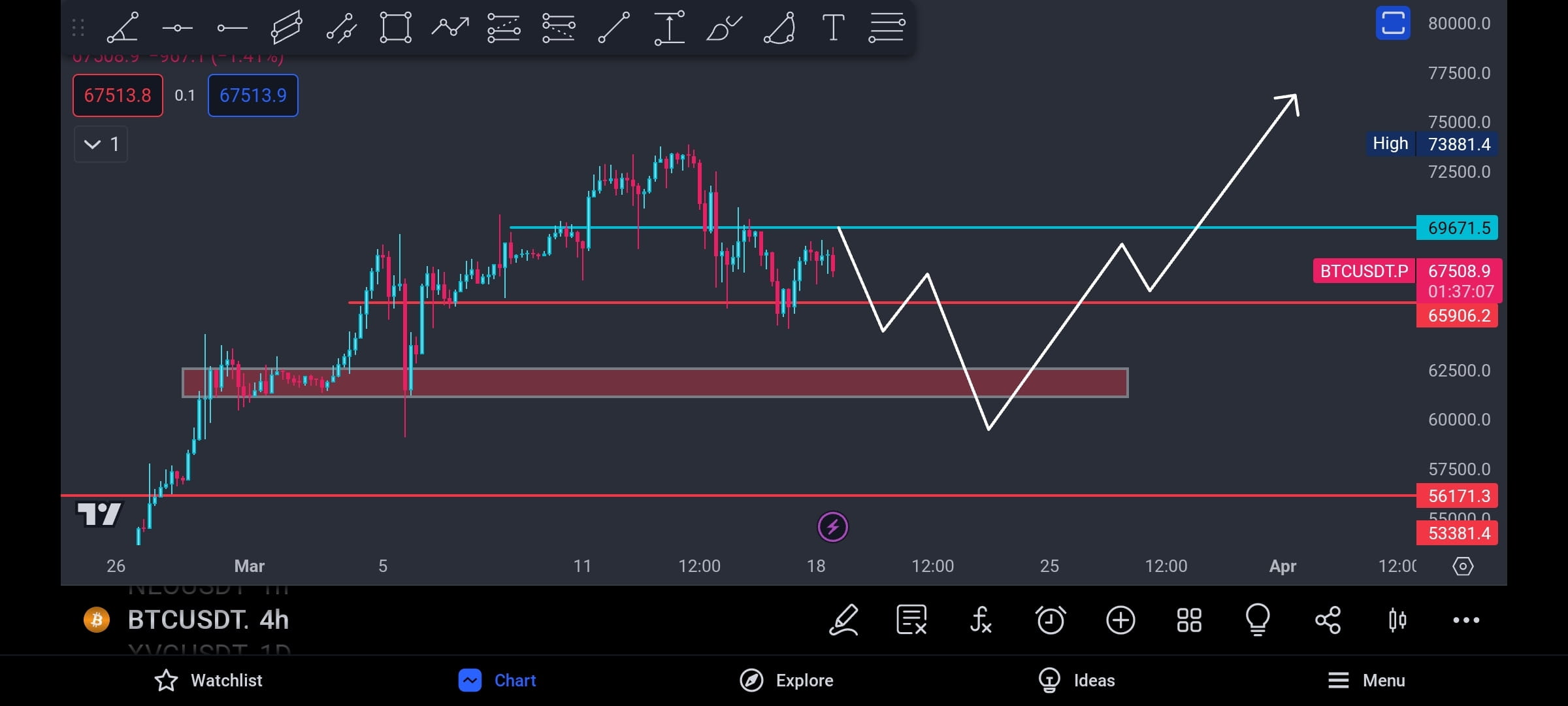This screenshot has width=1568, height=706.
Task: Tap the red sell price 67513.8
Action: pos(118,95)
